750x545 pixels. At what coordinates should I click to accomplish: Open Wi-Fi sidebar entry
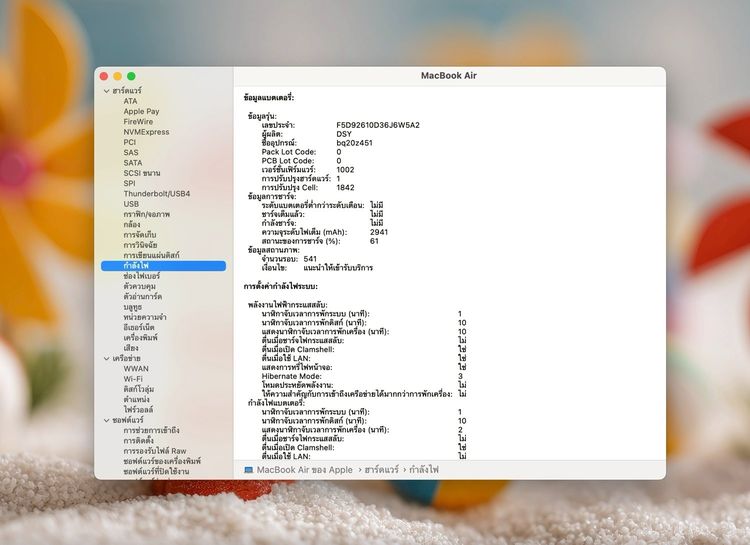click(x=133, y=379)
